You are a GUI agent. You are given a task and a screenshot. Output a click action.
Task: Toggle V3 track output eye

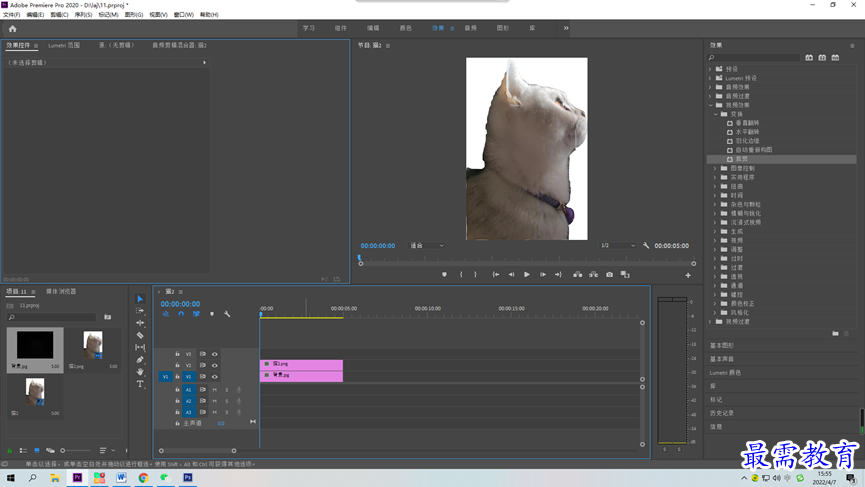click(x=215, y=354)
